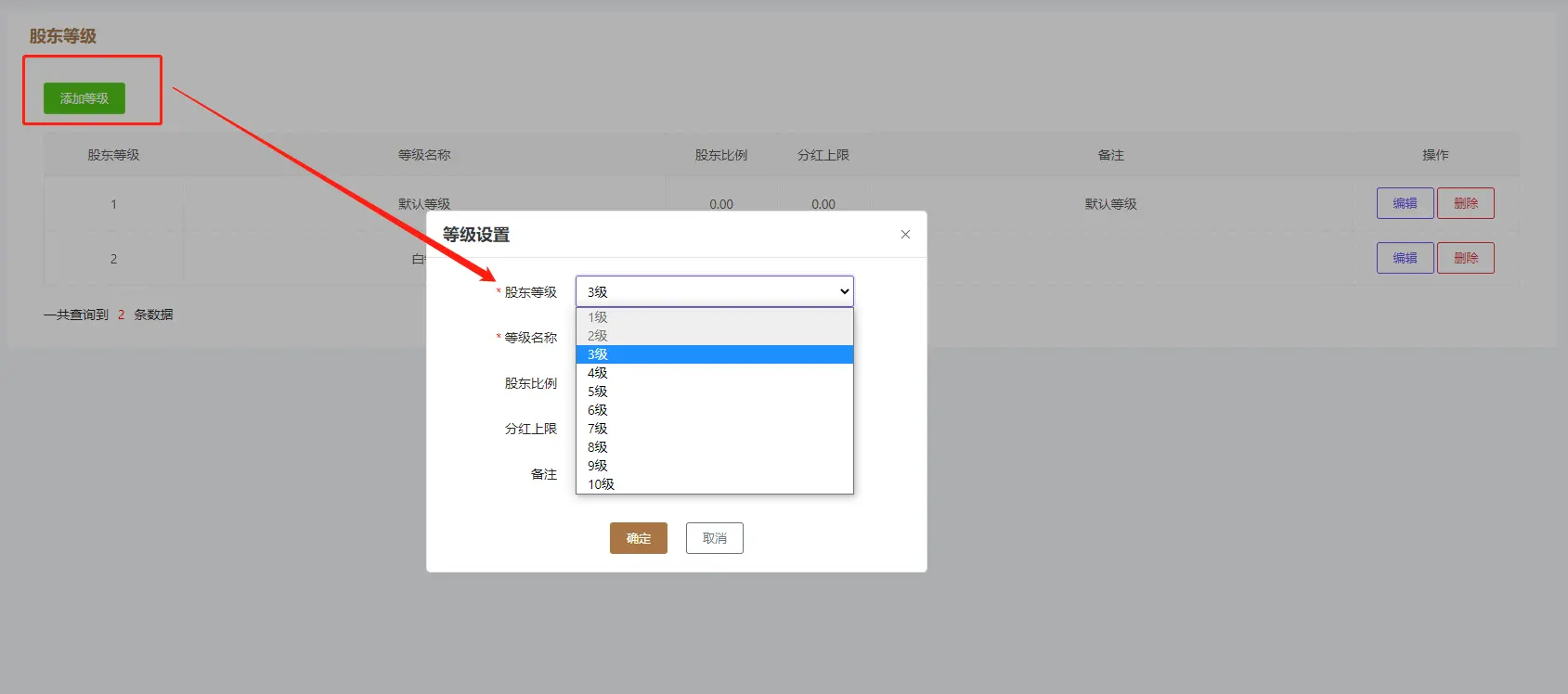Pick 5级 from the dropdown options
Image resolution: width=1568 pixels, height=694 pixels.
click(714, 392)
